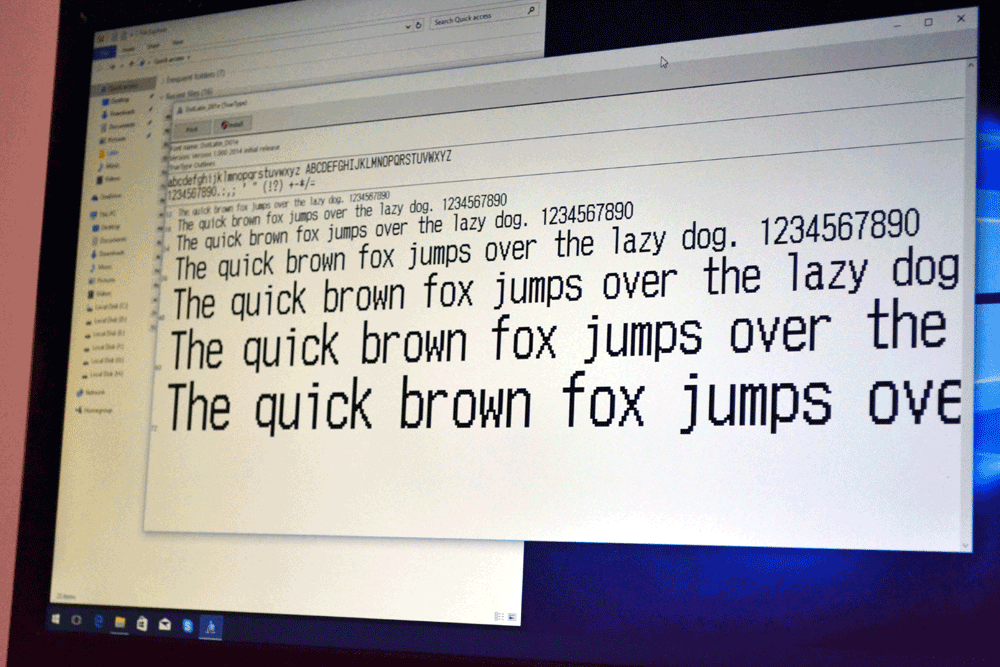Click Quick access path in address bar

point(169,58)
